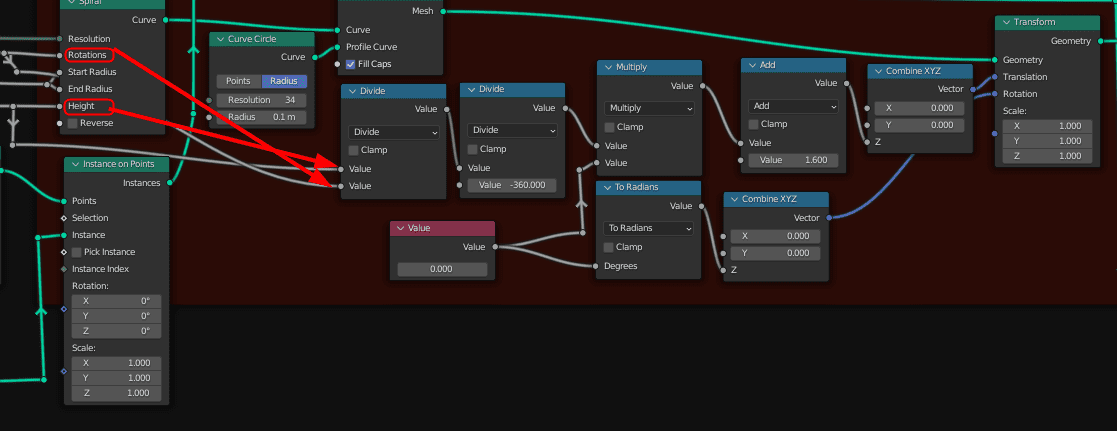Select Radius mode in Curve Circle node
Viewport: 1117px width, 431px height.
coord(284,81)
